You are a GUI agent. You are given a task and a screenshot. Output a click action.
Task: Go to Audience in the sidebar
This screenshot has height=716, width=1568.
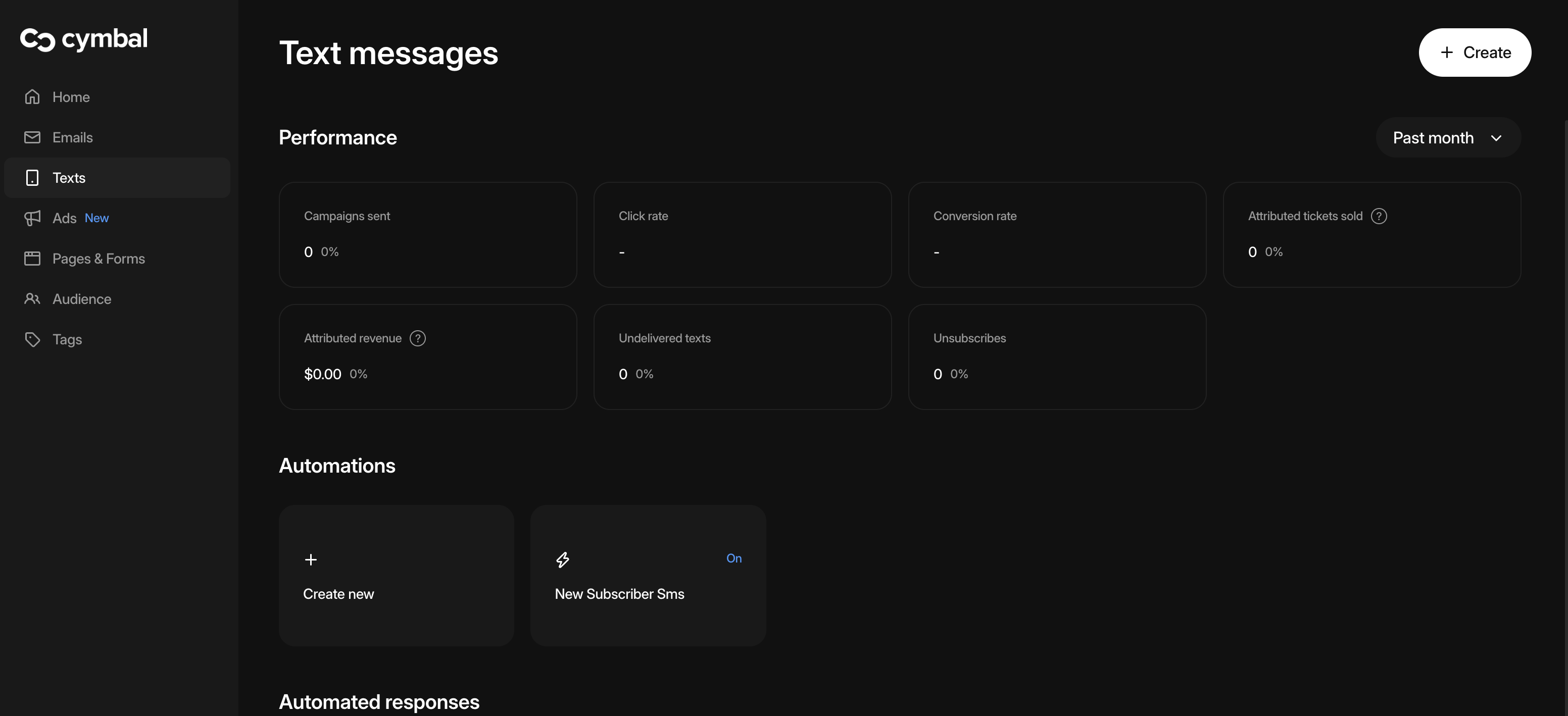pos(81,299)
